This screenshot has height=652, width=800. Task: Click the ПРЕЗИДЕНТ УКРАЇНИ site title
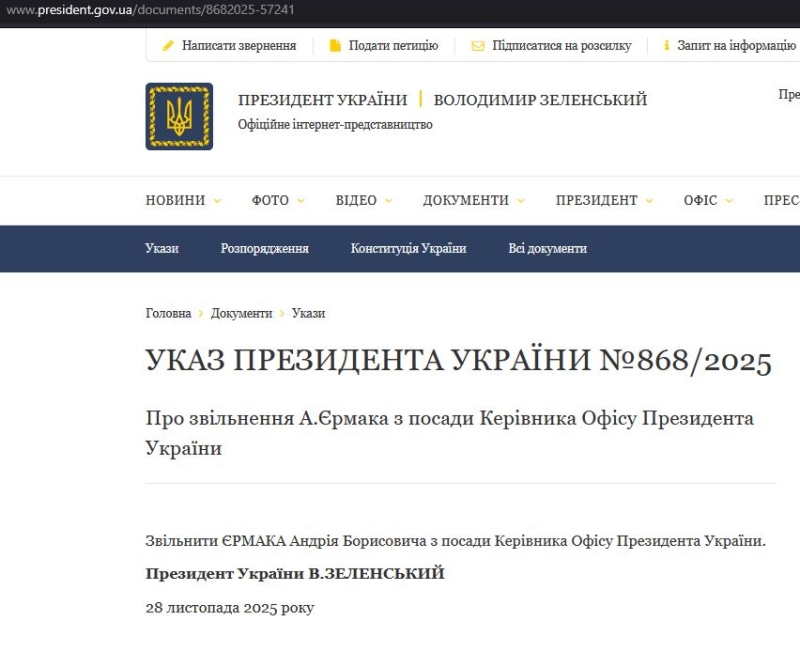point(322,100)
